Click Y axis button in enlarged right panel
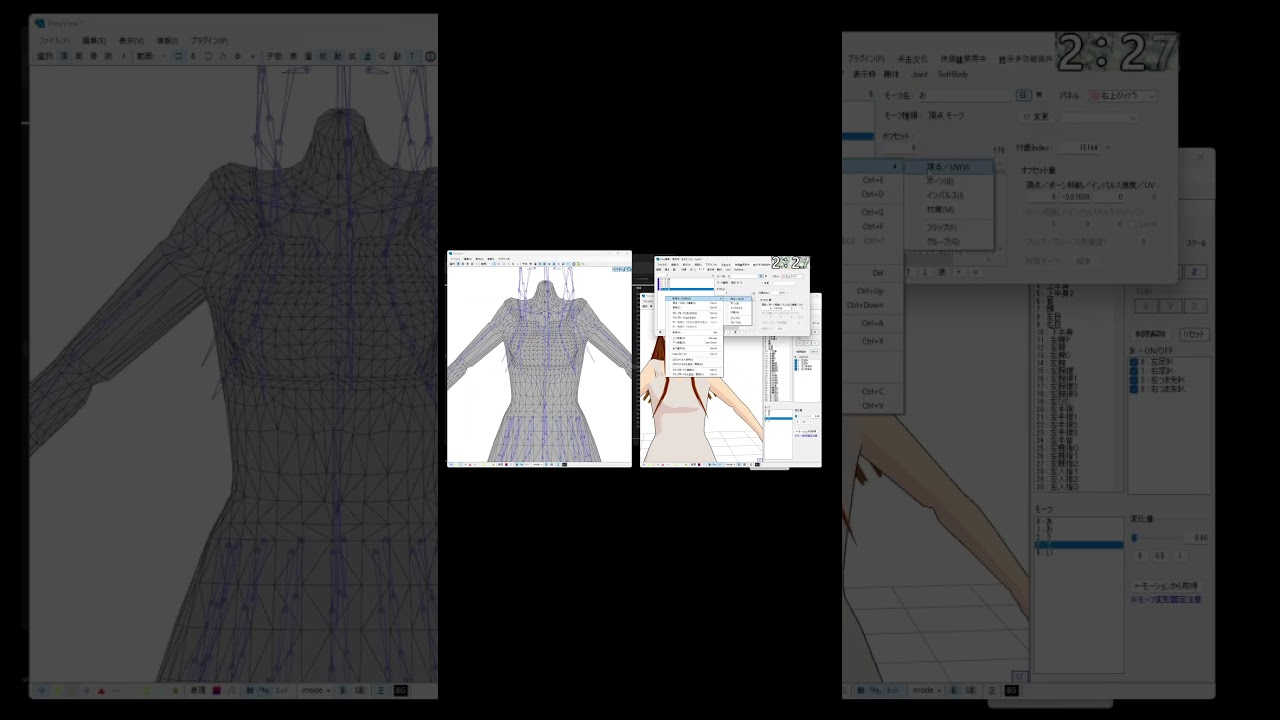The height and width of the screenshot is (720, 1280). 1170,306
